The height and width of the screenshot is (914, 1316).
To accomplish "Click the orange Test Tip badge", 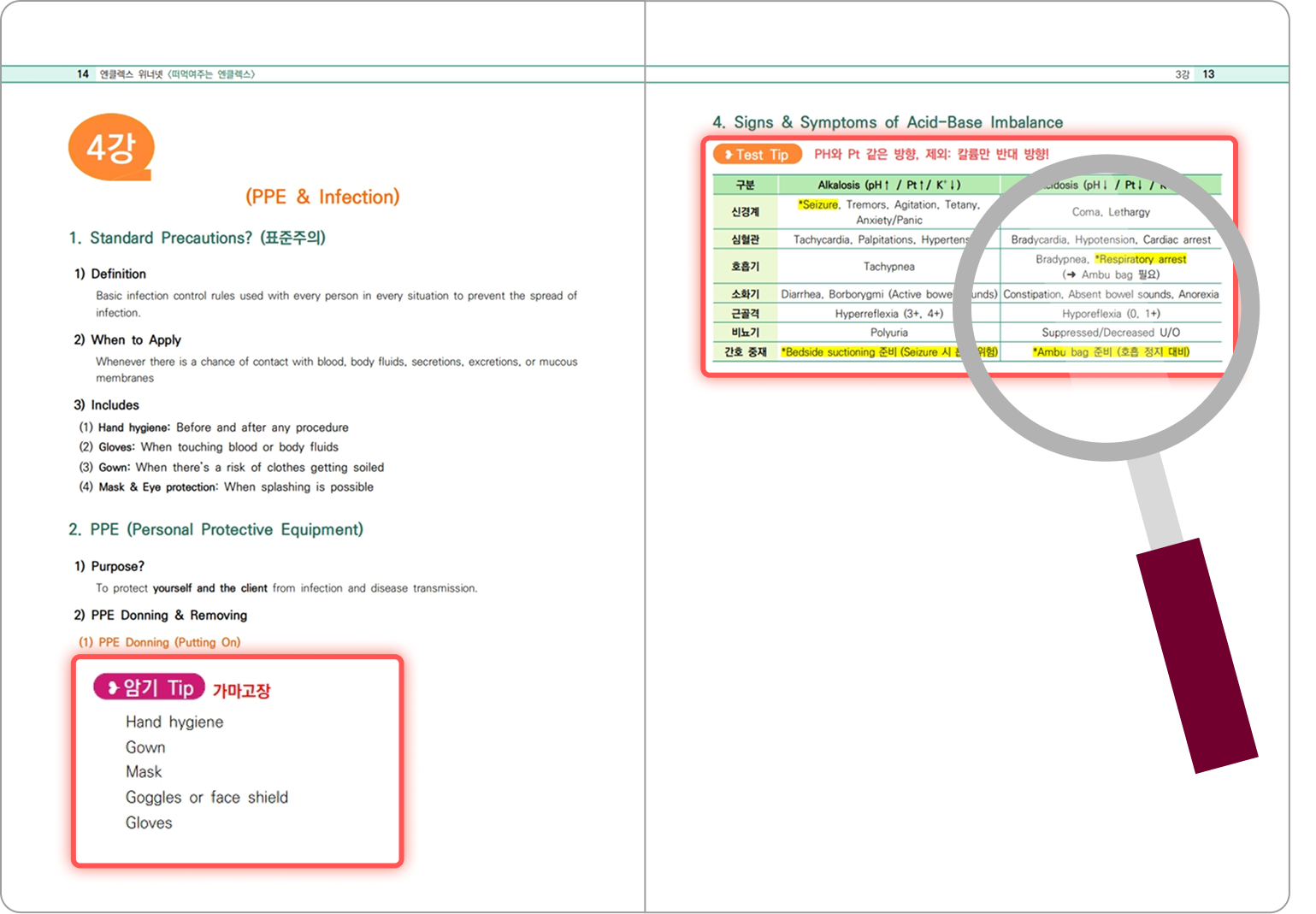I will tap(758, 155).
